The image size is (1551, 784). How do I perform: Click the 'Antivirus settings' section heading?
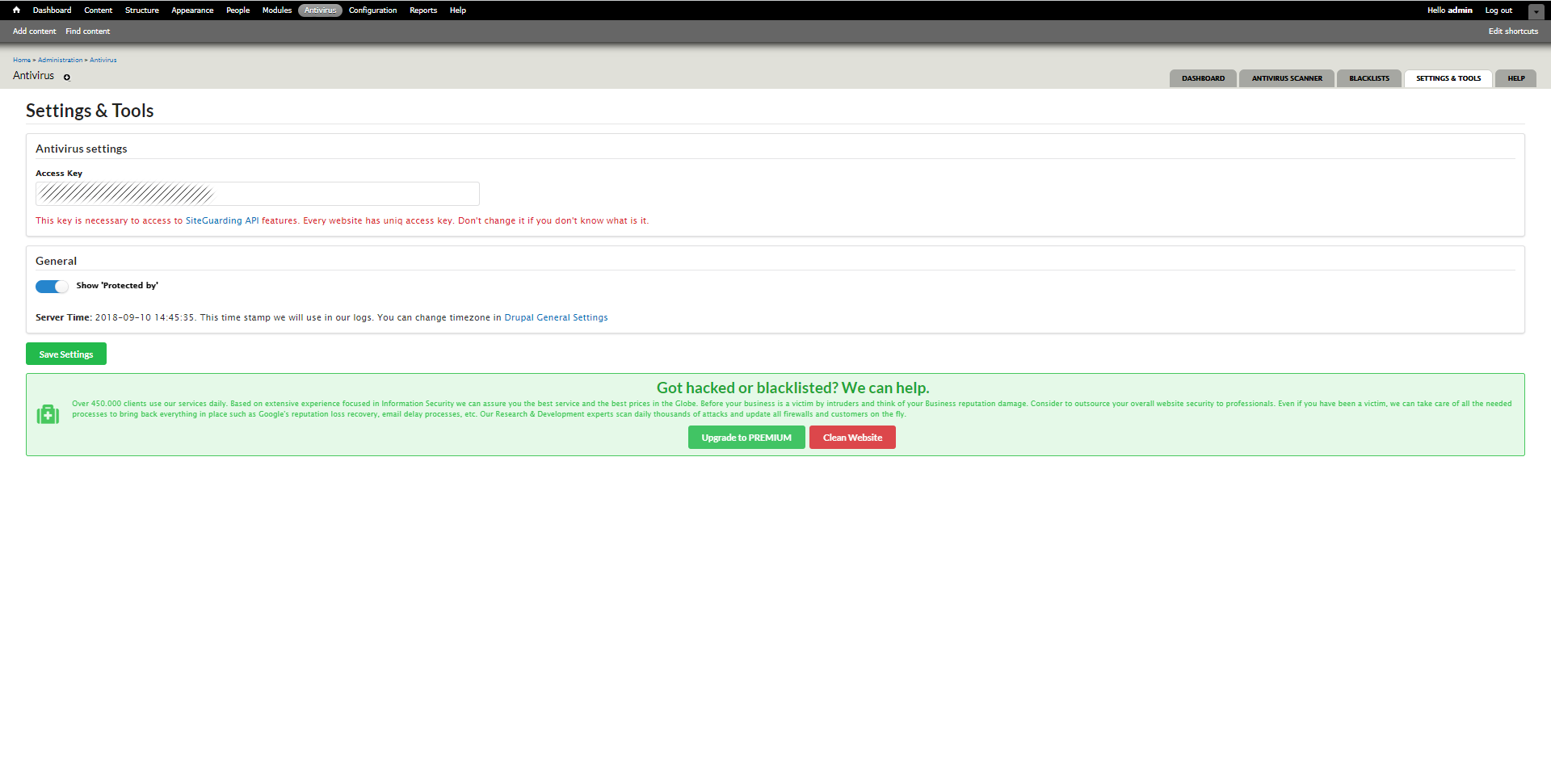click(x=82, y=149)
